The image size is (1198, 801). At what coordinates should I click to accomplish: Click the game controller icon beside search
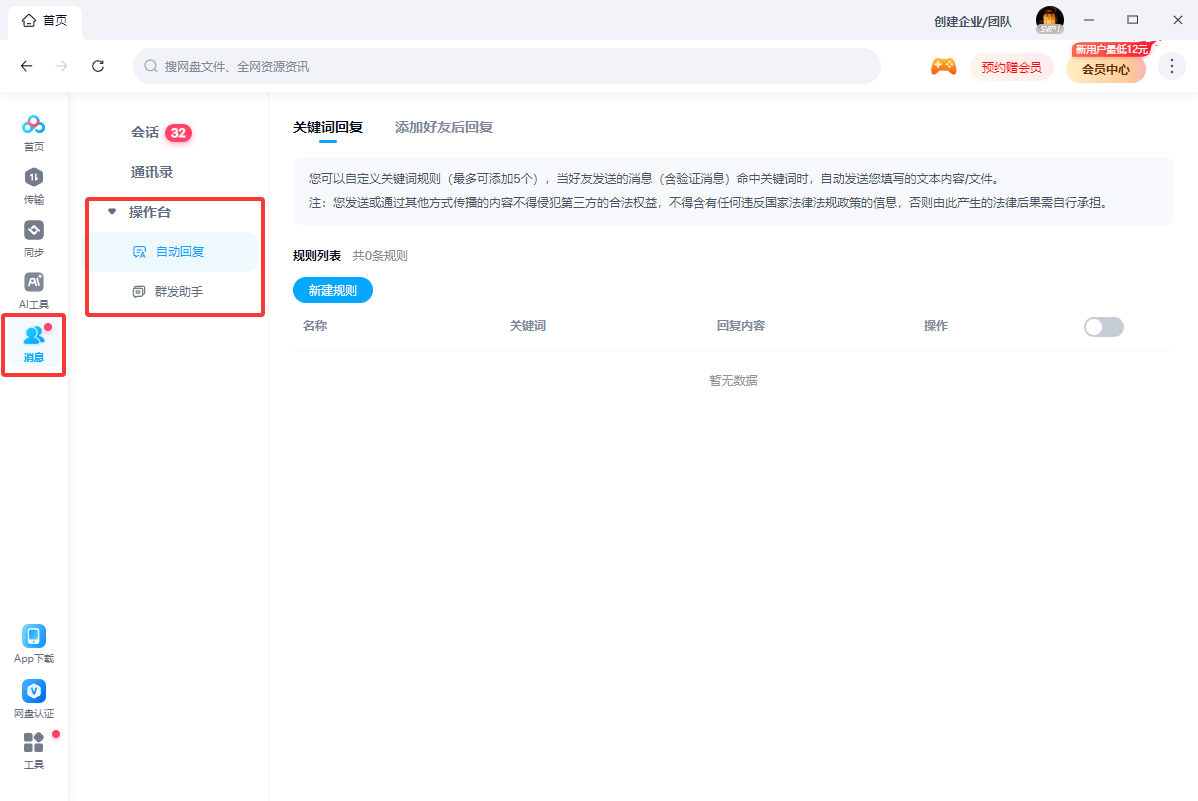coord(942,66)
